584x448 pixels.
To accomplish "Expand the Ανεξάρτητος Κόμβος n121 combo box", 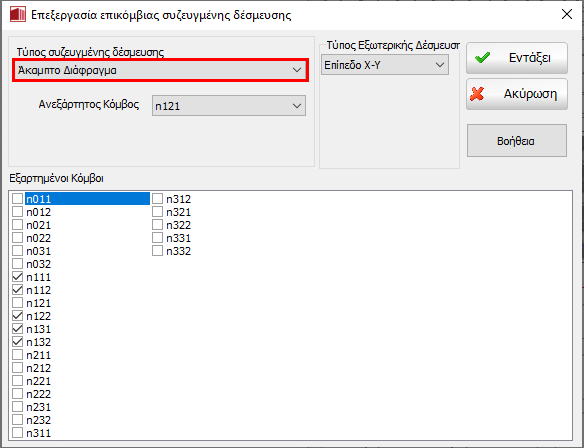I will click(229, 106).
